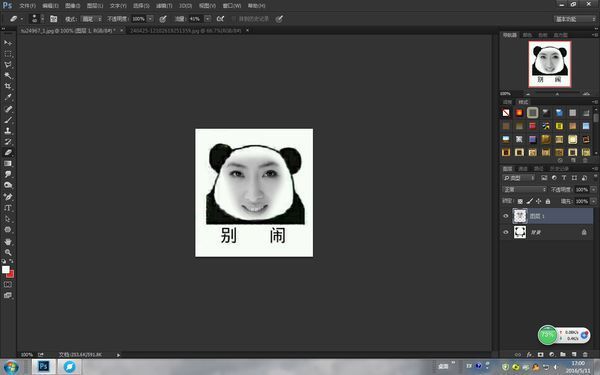The height and width of the screenshot is (375, 600).
Task: Select the Eyedropper tool
Action: coord(8,97)
